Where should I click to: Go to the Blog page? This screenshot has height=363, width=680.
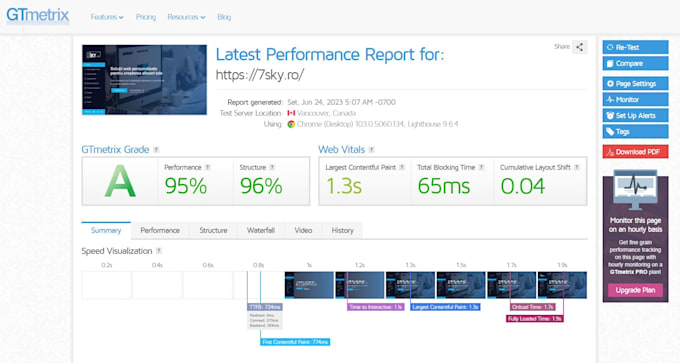click(224, 17)
